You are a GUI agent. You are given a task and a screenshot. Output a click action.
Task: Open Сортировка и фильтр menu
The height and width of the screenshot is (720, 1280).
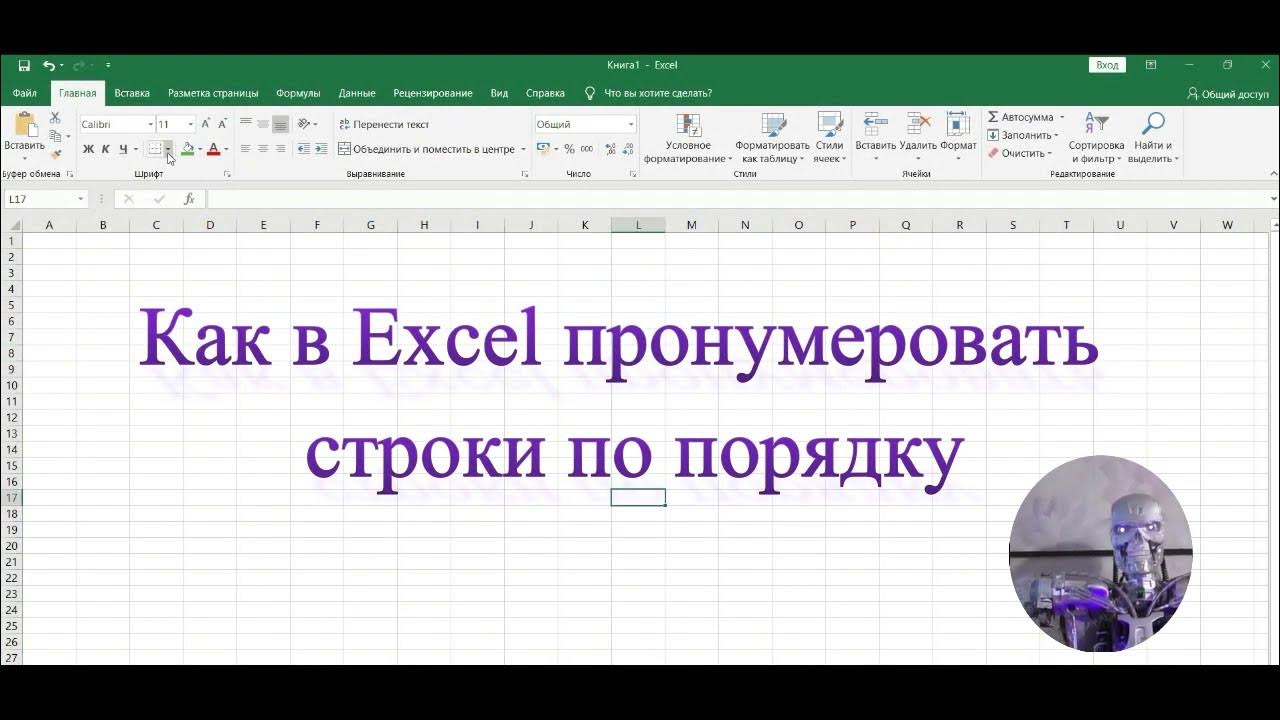pos(1096,138)
